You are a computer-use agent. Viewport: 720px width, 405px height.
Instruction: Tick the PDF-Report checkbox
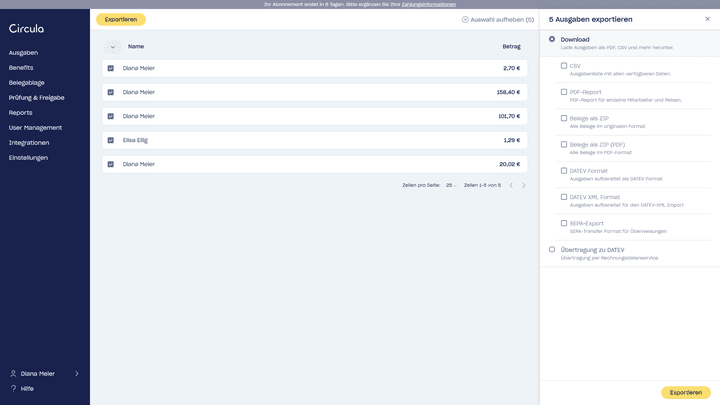point(564,92)
